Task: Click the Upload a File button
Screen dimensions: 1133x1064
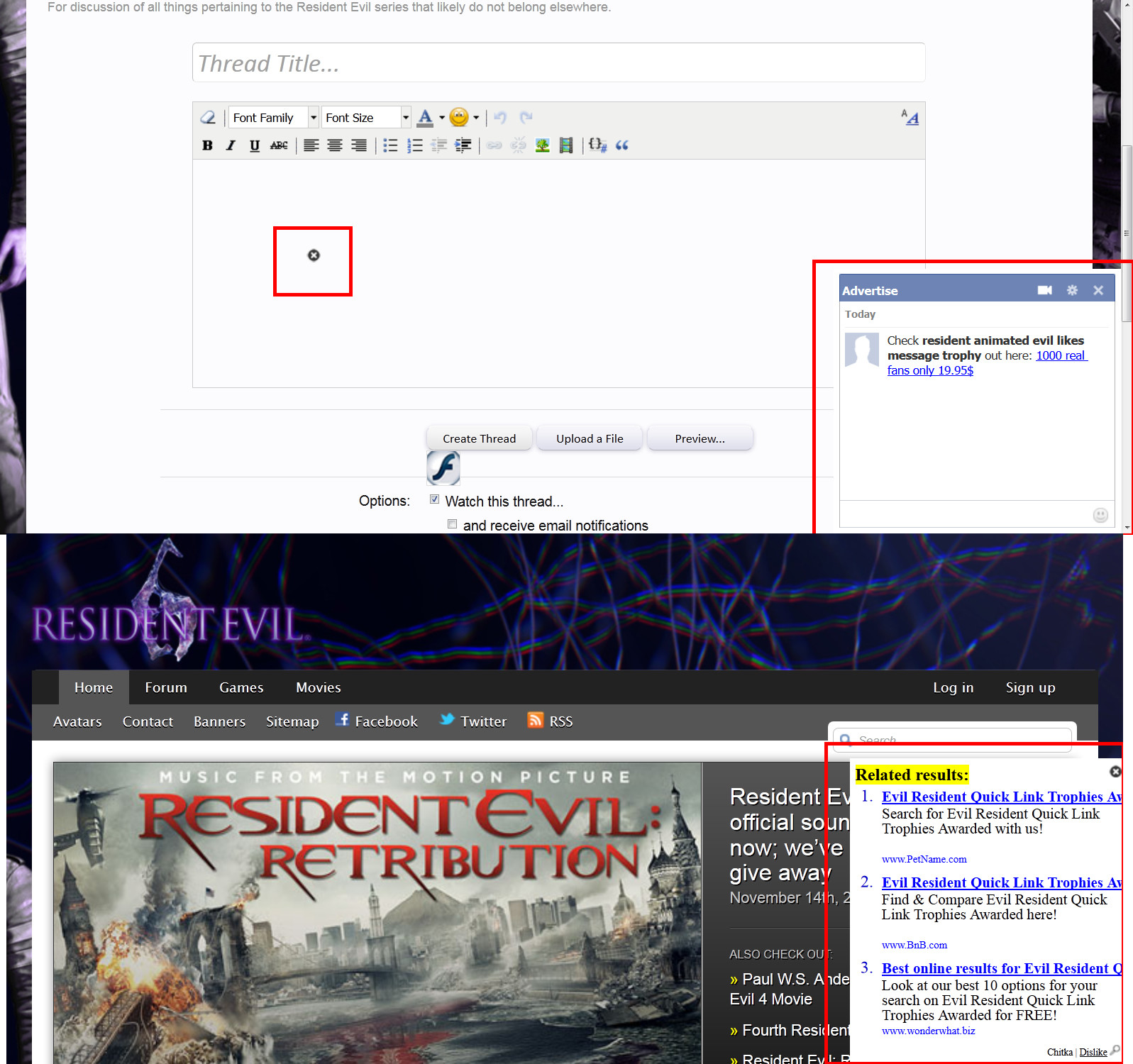Action: pos(590,438)
